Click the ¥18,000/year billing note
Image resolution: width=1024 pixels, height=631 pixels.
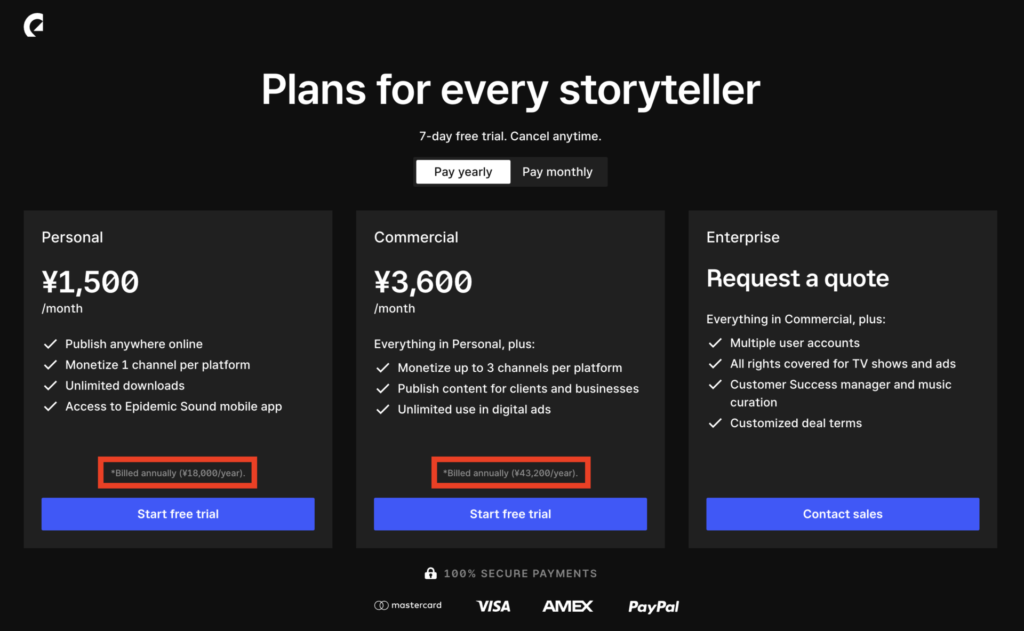click(178, 473)
